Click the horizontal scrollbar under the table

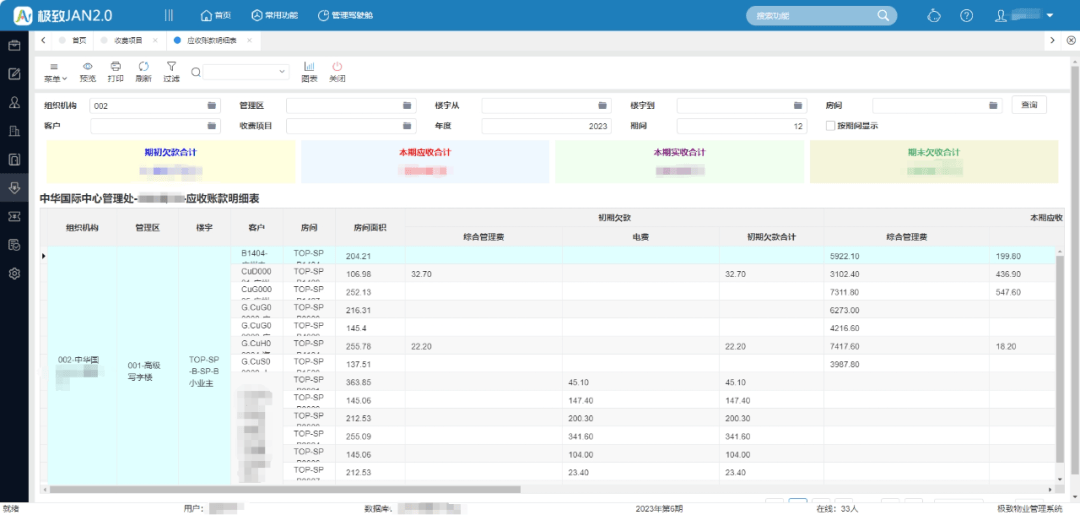point(285,490)
